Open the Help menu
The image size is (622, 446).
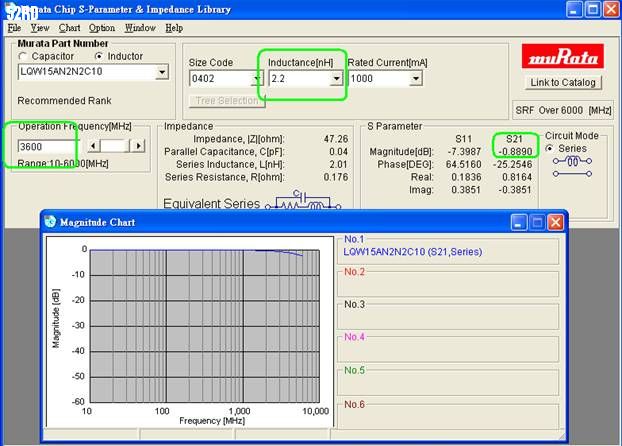tap(174, 28)
